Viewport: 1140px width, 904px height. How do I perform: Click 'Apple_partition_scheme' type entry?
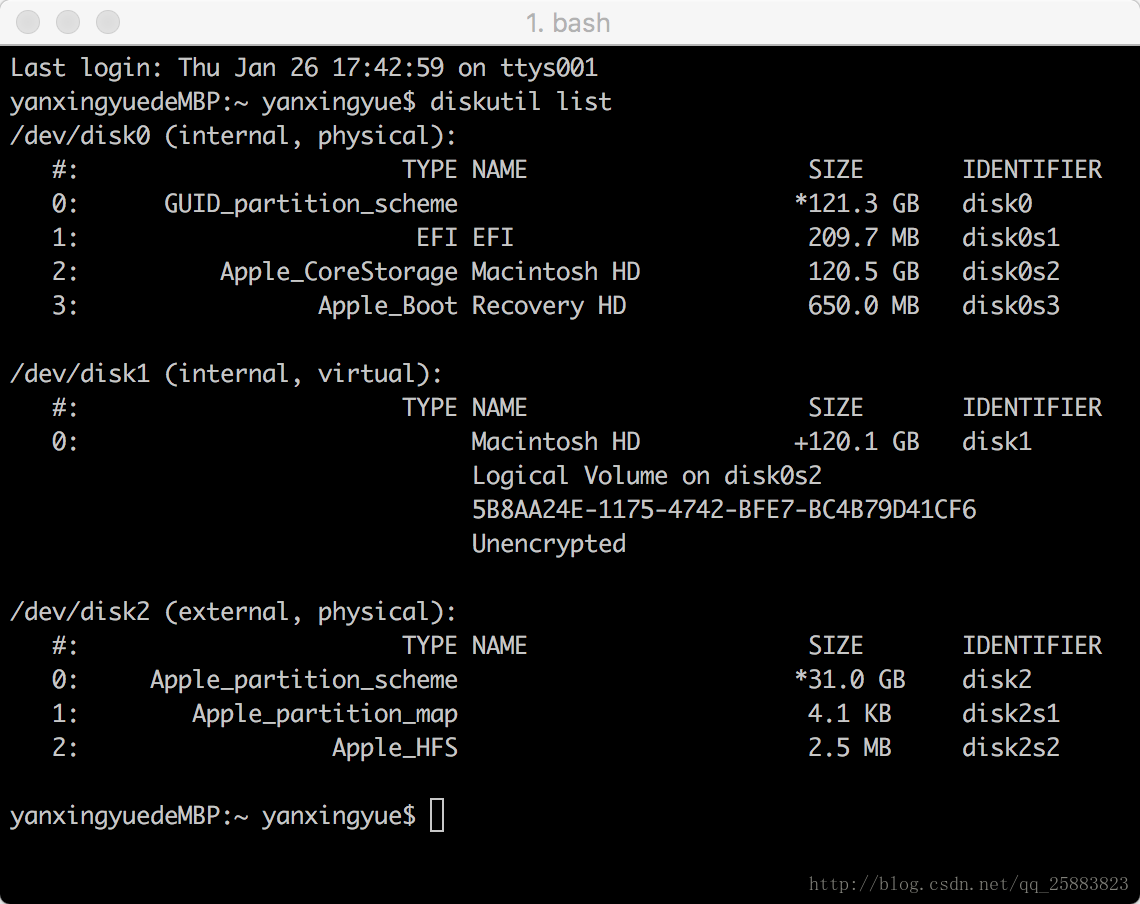pos(304,680)
